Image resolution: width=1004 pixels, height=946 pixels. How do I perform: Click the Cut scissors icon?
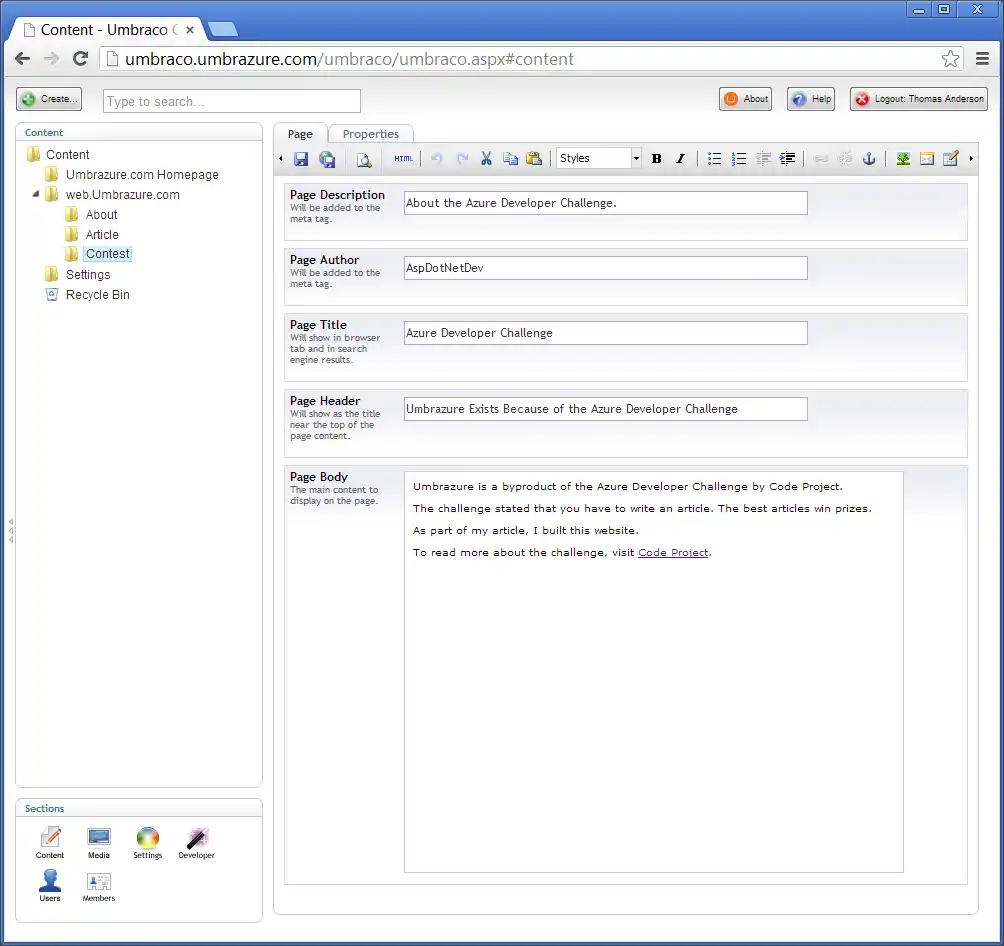486,158
